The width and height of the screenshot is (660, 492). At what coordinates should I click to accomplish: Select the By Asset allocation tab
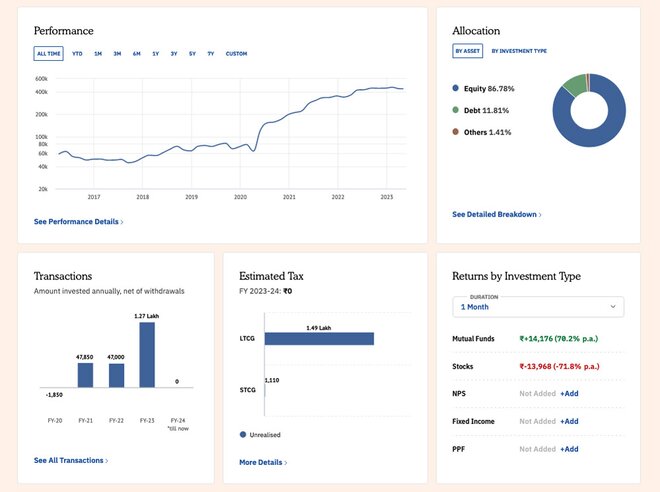(x=467, y=51)
